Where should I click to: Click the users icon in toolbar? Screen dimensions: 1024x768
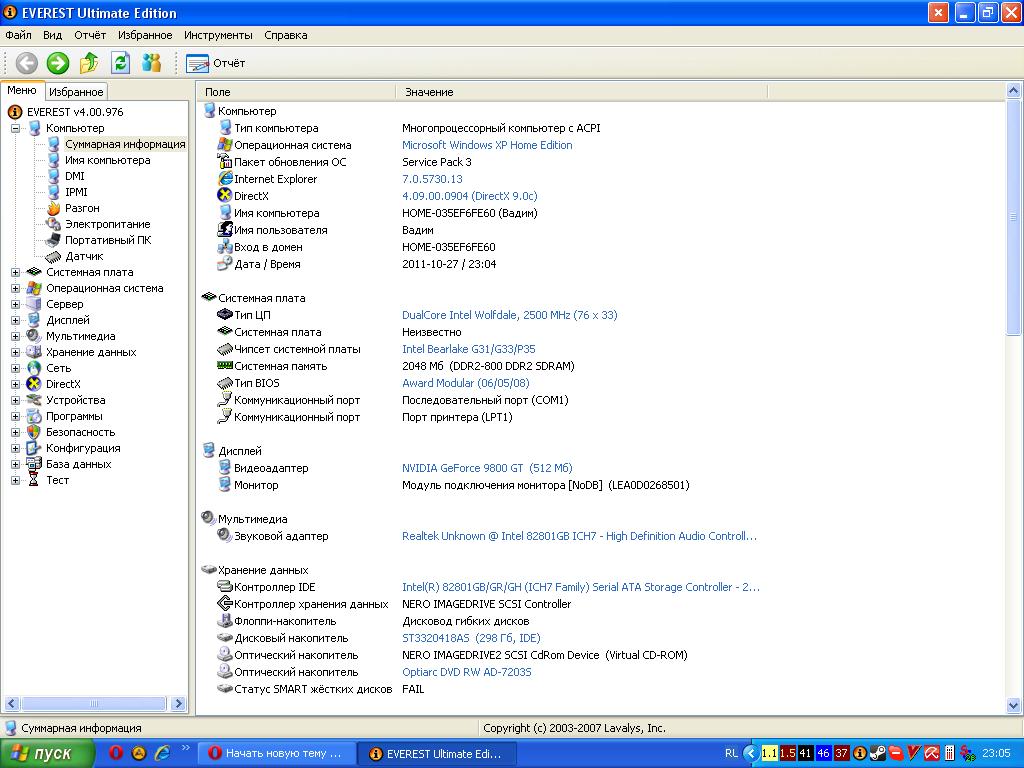[152, 63]
